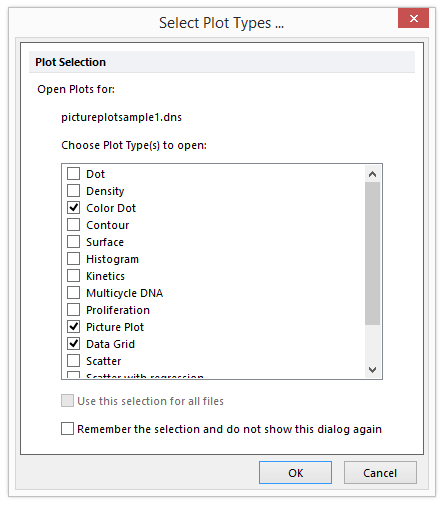The width and height of the screenshot is (448, 509).
Task: Check the Proliferation plot type
Action: (74, 310)
